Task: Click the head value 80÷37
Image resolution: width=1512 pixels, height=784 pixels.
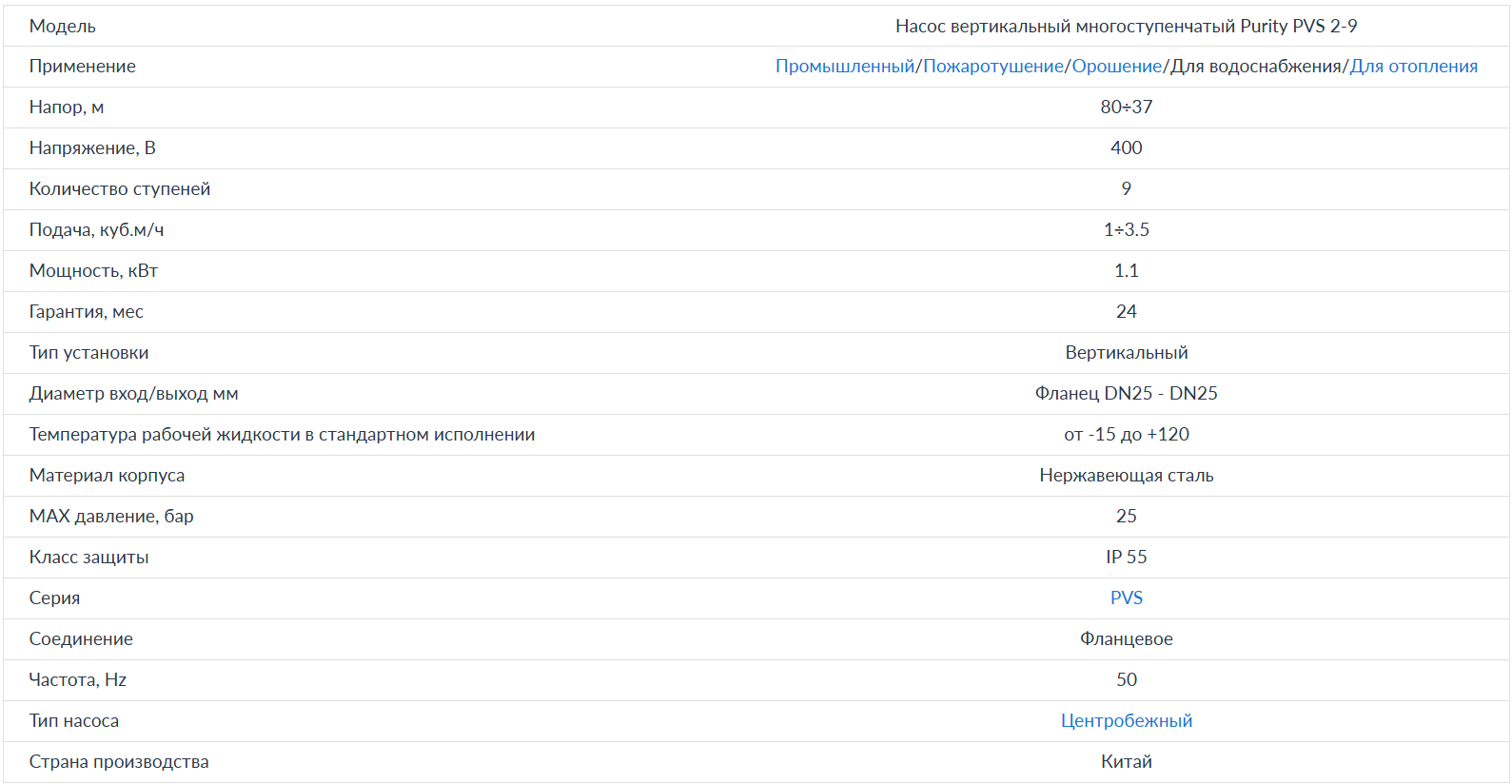Action: pos(1127,108)
